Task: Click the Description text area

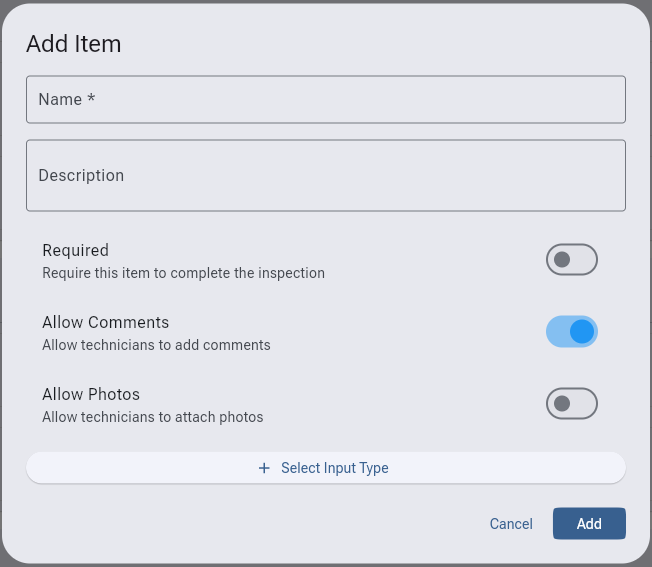Action: coord(326,175)
